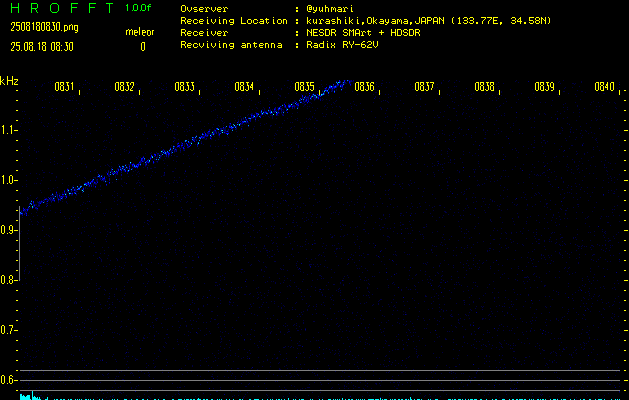Click the Ovserver field label
The width and height of the screenshot is (629, 400).
tap(204, 9)
